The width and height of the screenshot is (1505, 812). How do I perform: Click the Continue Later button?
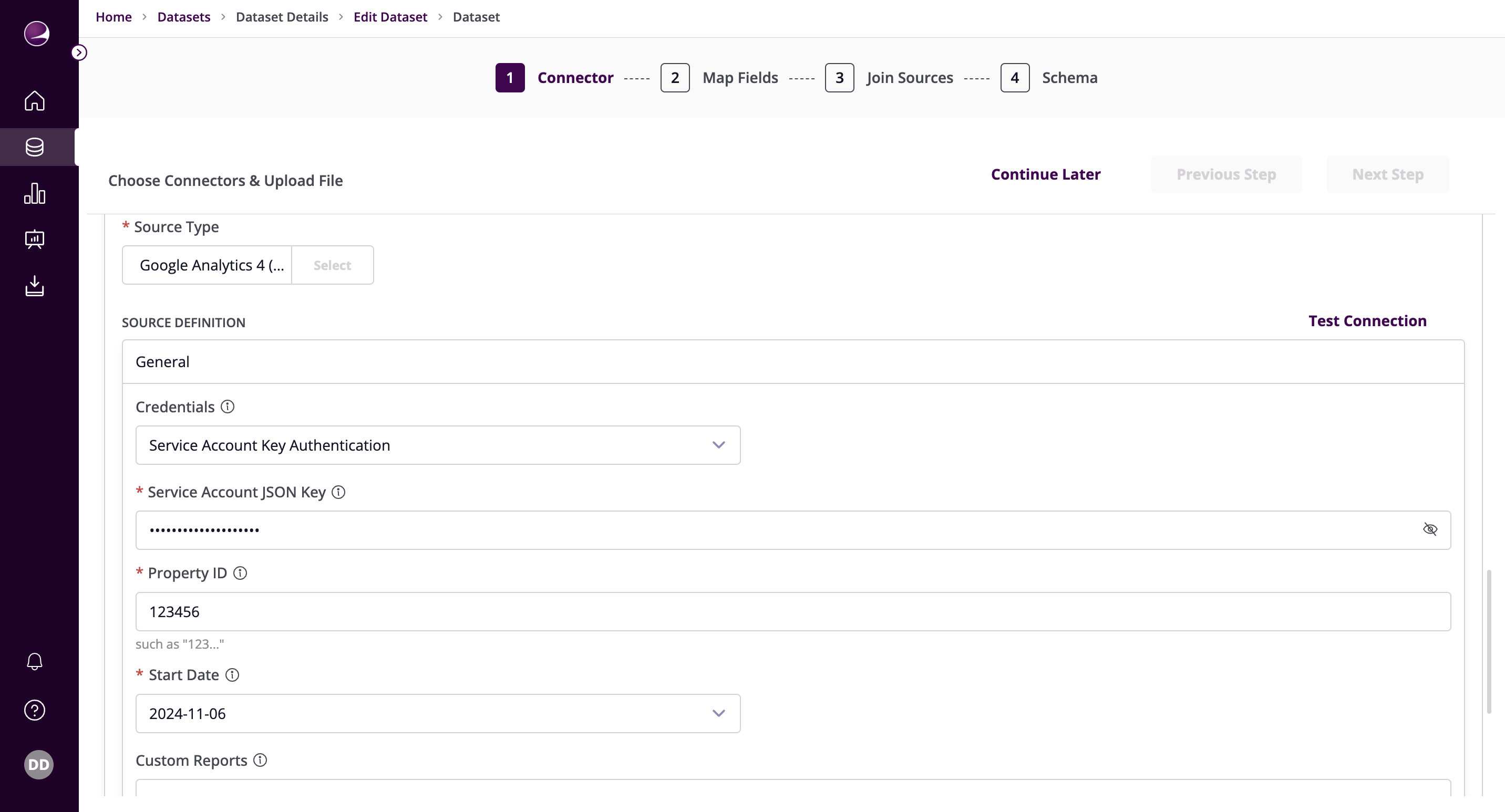tap(1045, 173)
